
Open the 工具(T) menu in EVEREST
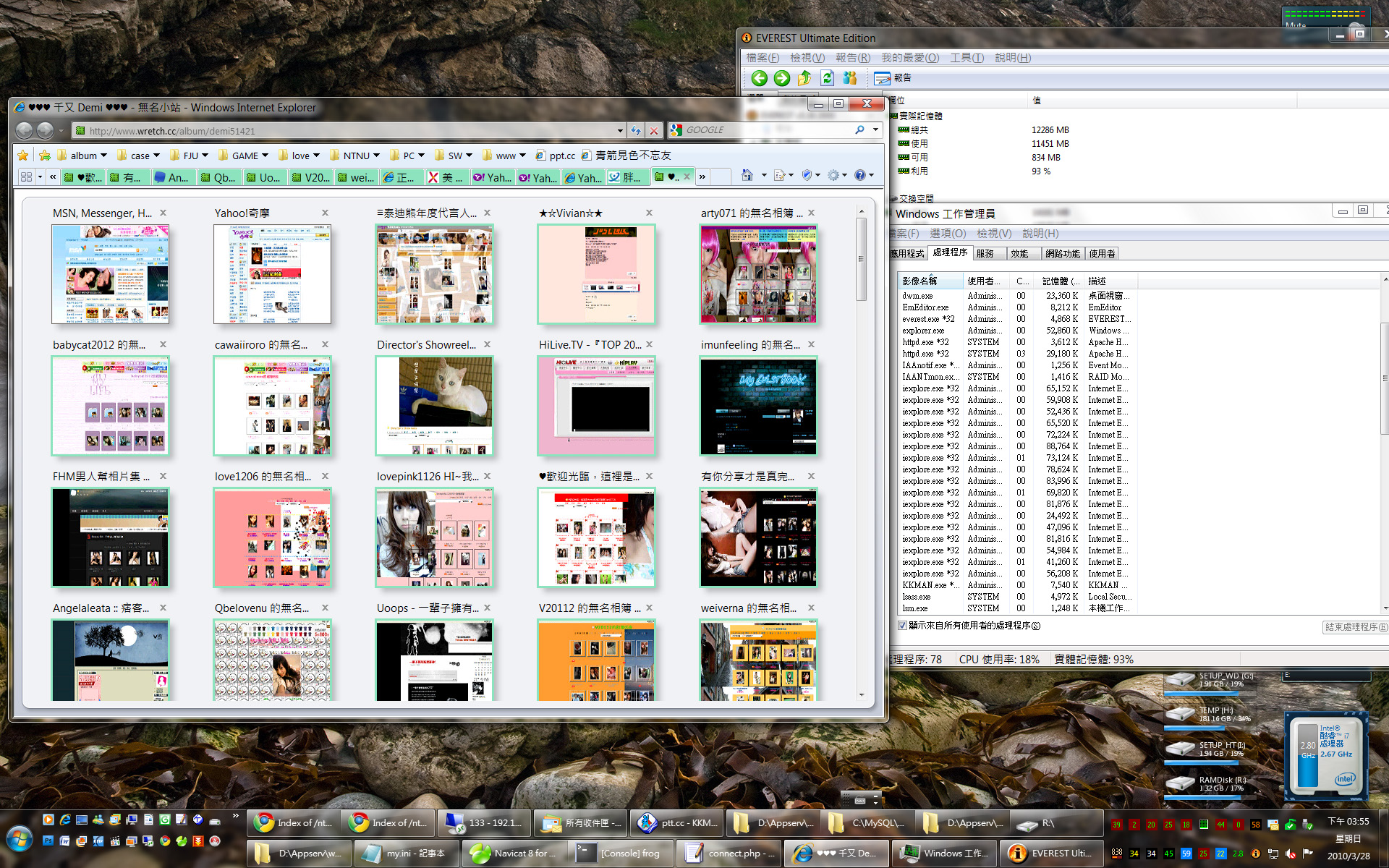(967, 58)
